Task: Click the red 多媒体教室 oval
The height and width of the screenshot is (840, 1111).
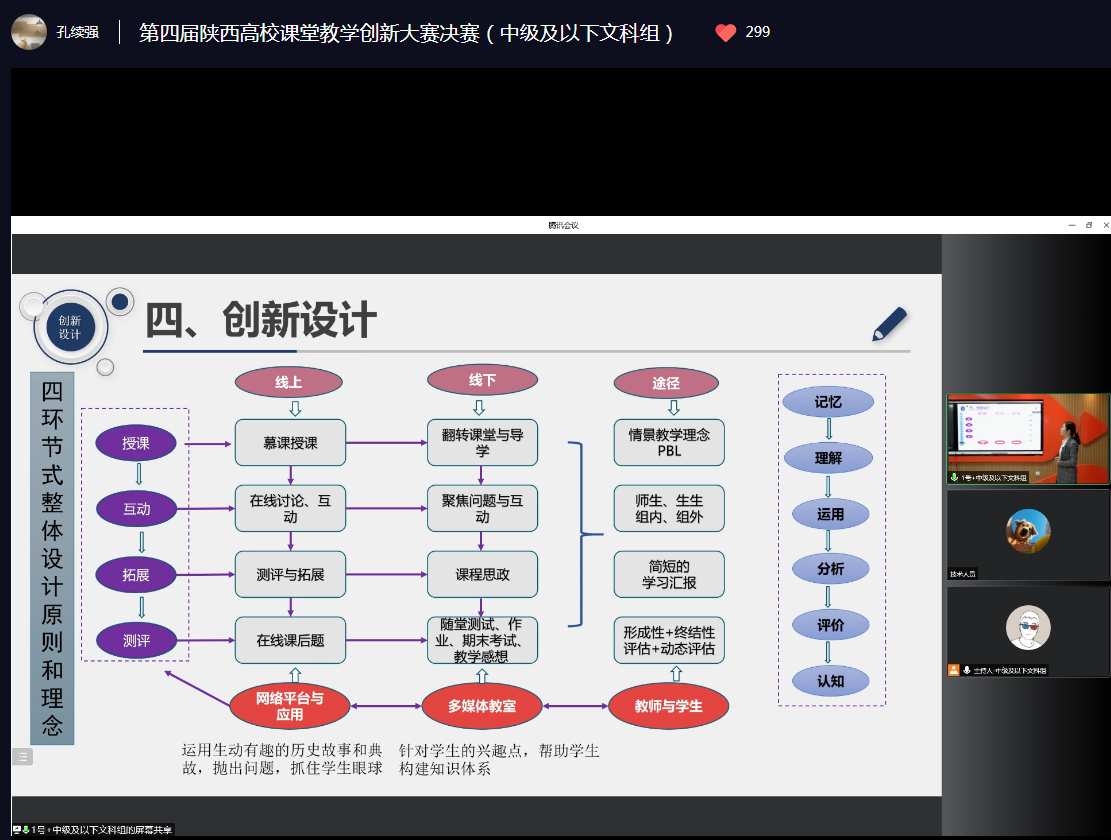Action: (x=482, y=706)
